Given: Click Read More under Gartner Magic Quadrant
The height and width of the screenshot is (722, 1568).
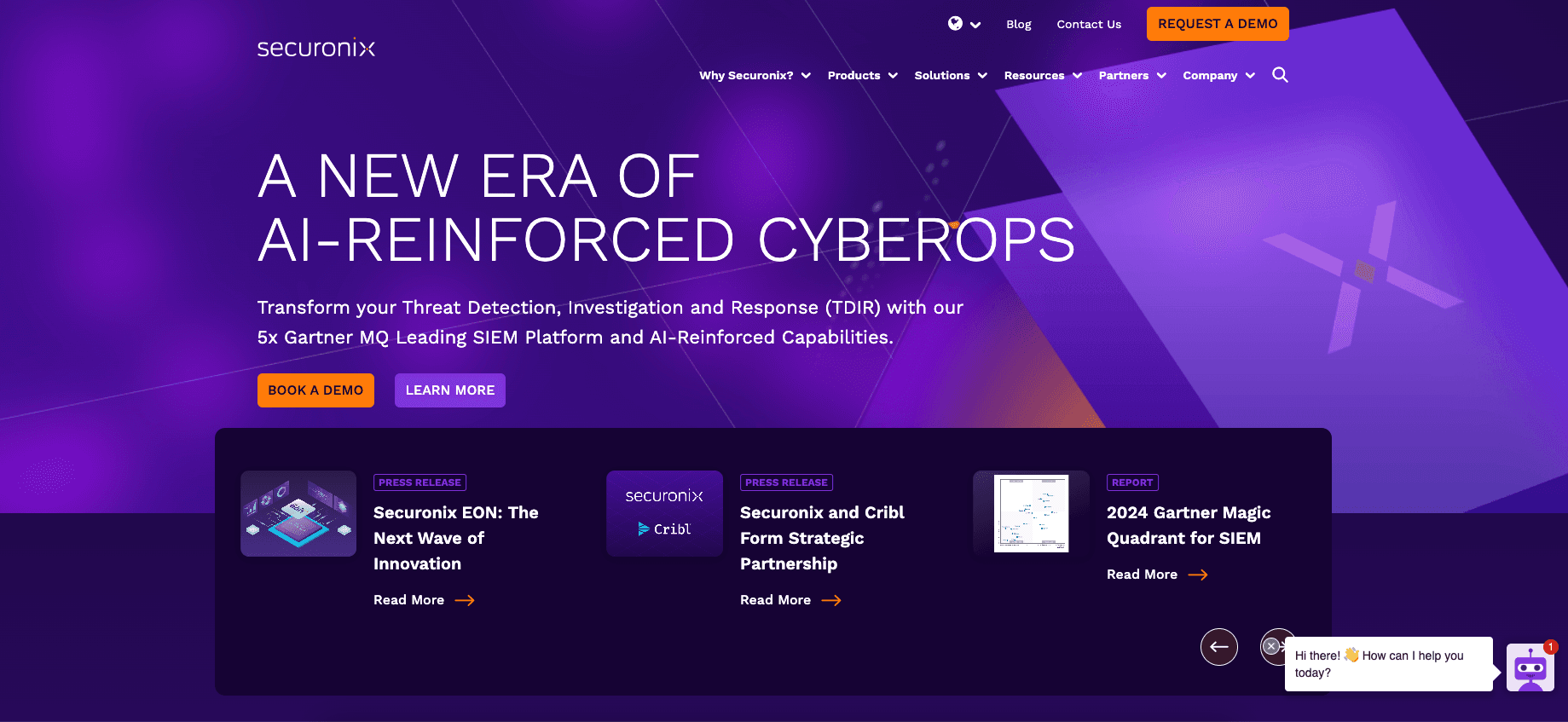Looking at the screenshot, I should 1157,575.
